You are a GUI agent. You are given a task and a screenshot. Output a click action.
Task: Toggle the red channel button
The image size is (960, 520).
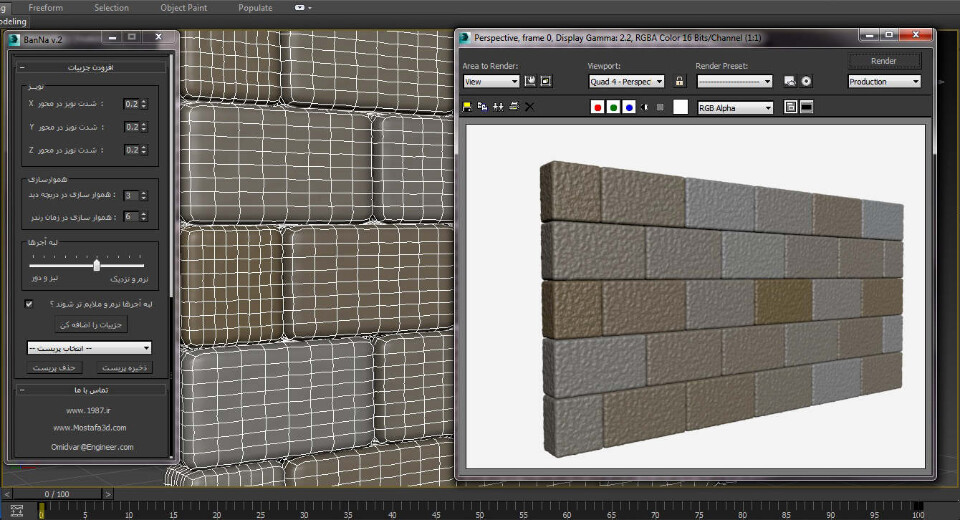click(x=598, y=107)
